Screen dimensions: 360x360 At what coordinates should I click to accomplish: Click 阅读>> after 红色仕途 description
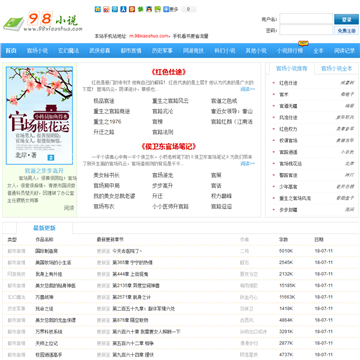[x=248, y=89]
